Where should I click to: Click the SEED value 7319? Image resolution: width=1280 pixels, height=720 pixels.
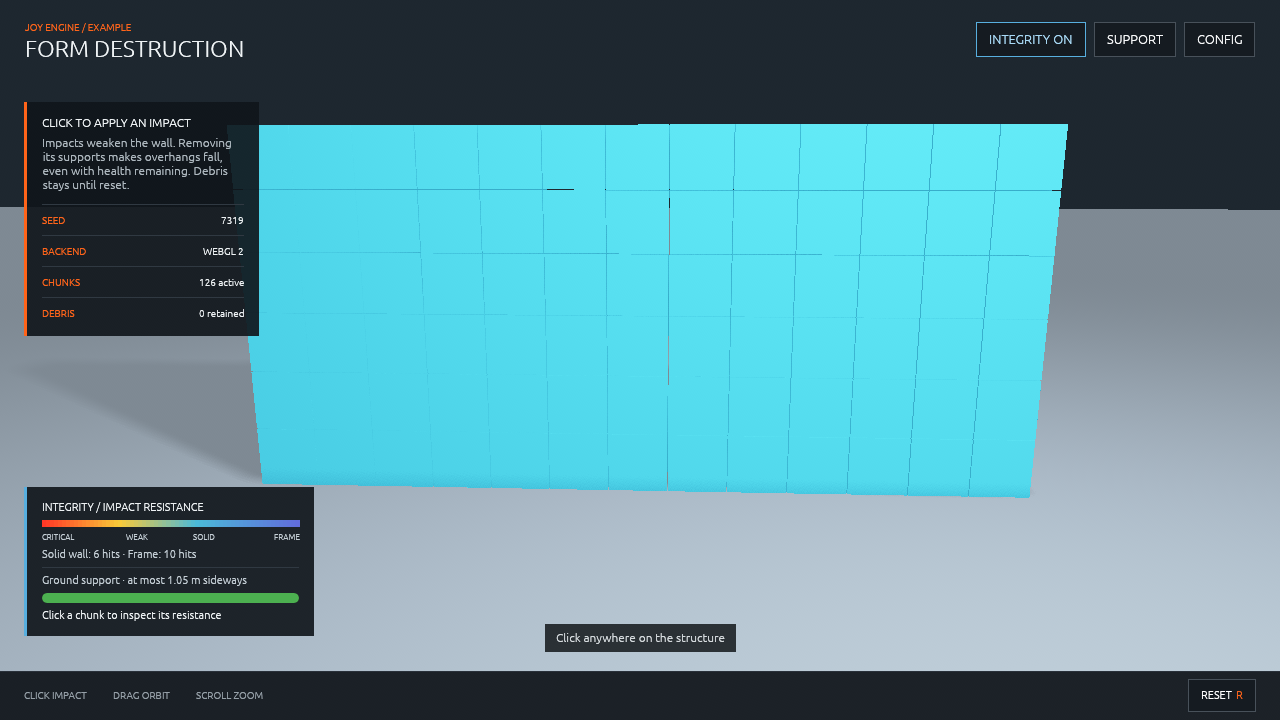click(232, 220)
